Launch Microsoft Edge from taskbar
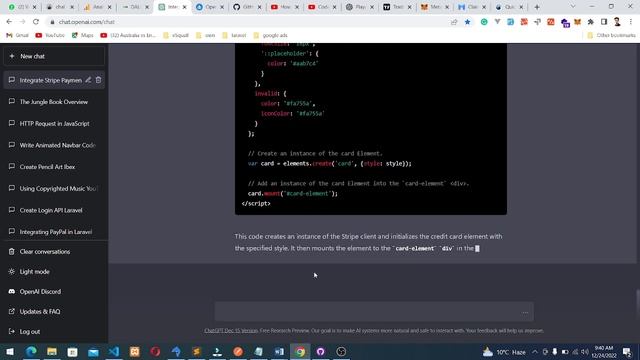 (31, 351)
